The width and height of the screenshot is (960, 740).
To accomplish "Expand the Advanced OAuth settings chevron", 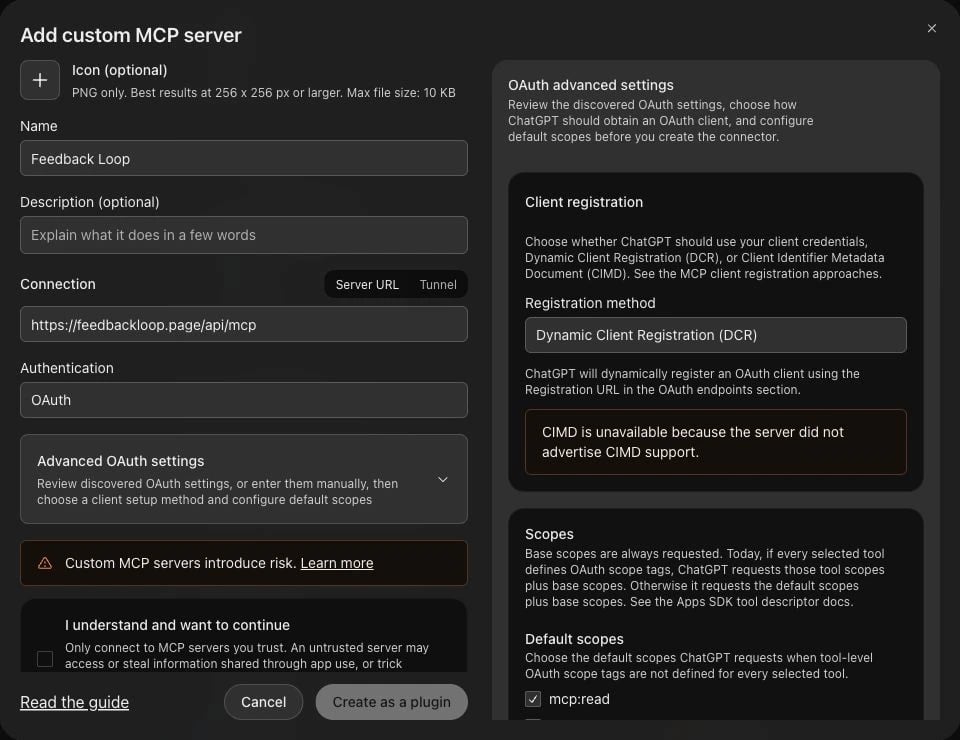I will pos(443,479).
